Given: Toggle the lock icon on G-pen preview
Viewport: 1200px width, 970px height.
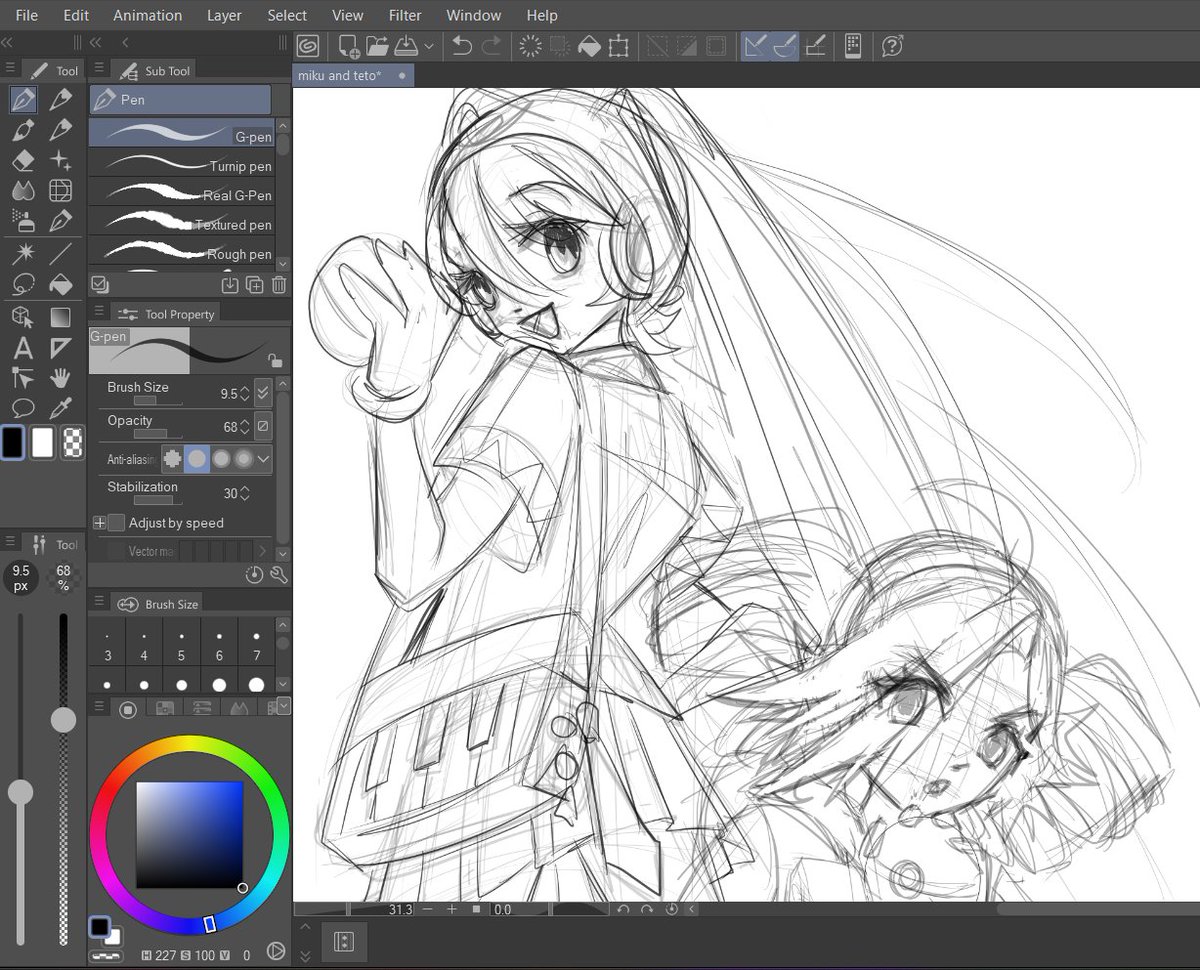Looking at the screenshot, I should [274, 360].
